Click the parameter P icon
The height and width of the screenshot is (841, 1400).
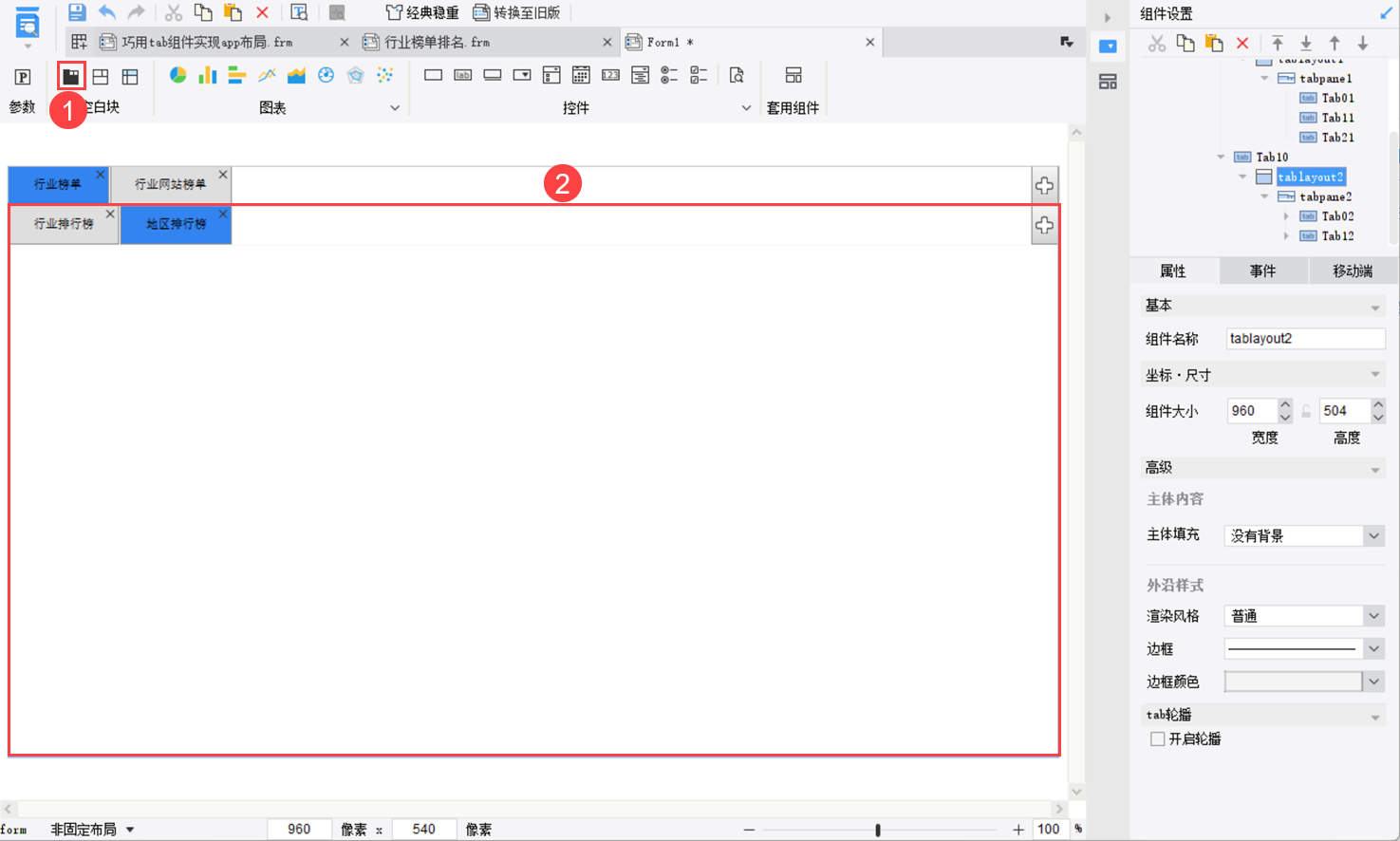point(23,77)
